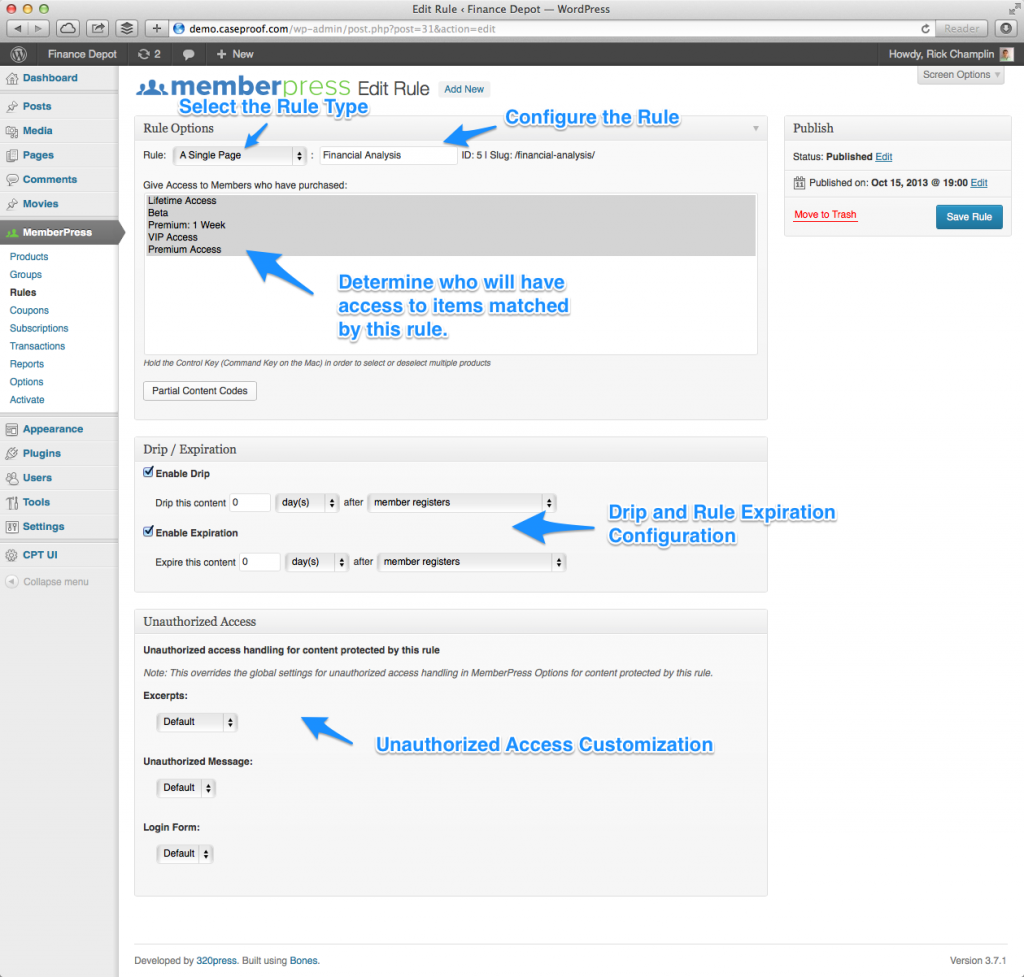The width and height of the screenshot is (1024, 977).
Task: Open iCloud tabs cloud icon
Action: 68,28
